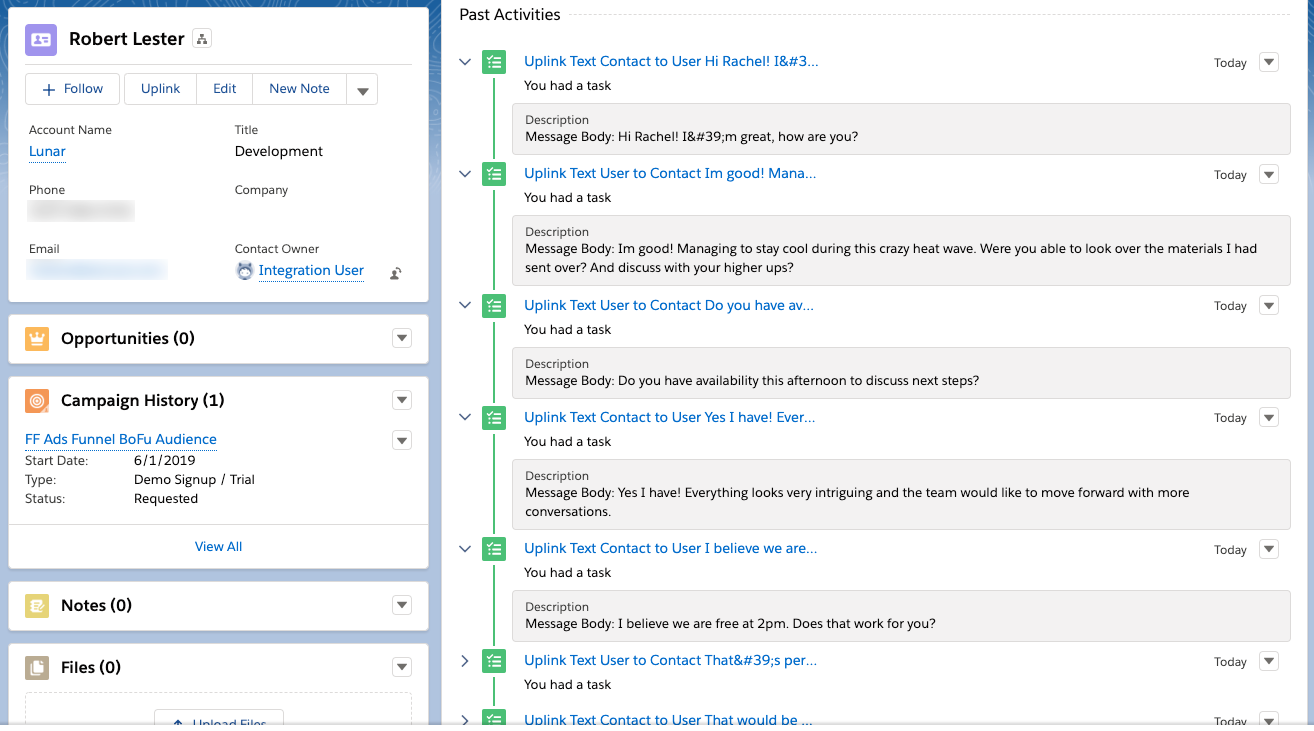Screen dimensions: 1314x731
Task: Click the contact hierarchy icon beside Robert Lester
Action: tap(202, 39)
